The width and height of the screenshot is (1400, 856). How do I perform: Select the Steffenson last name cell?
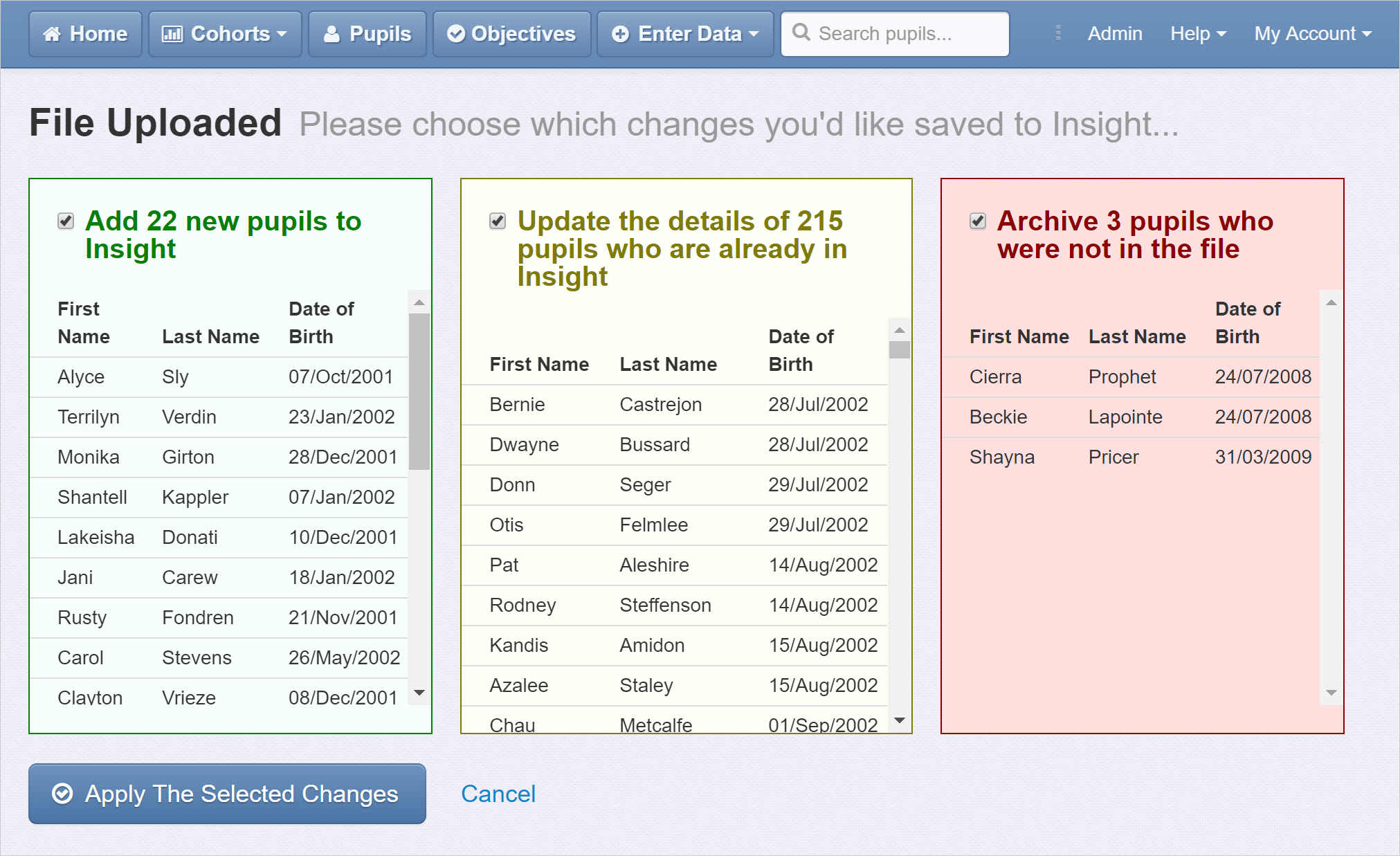665,605
